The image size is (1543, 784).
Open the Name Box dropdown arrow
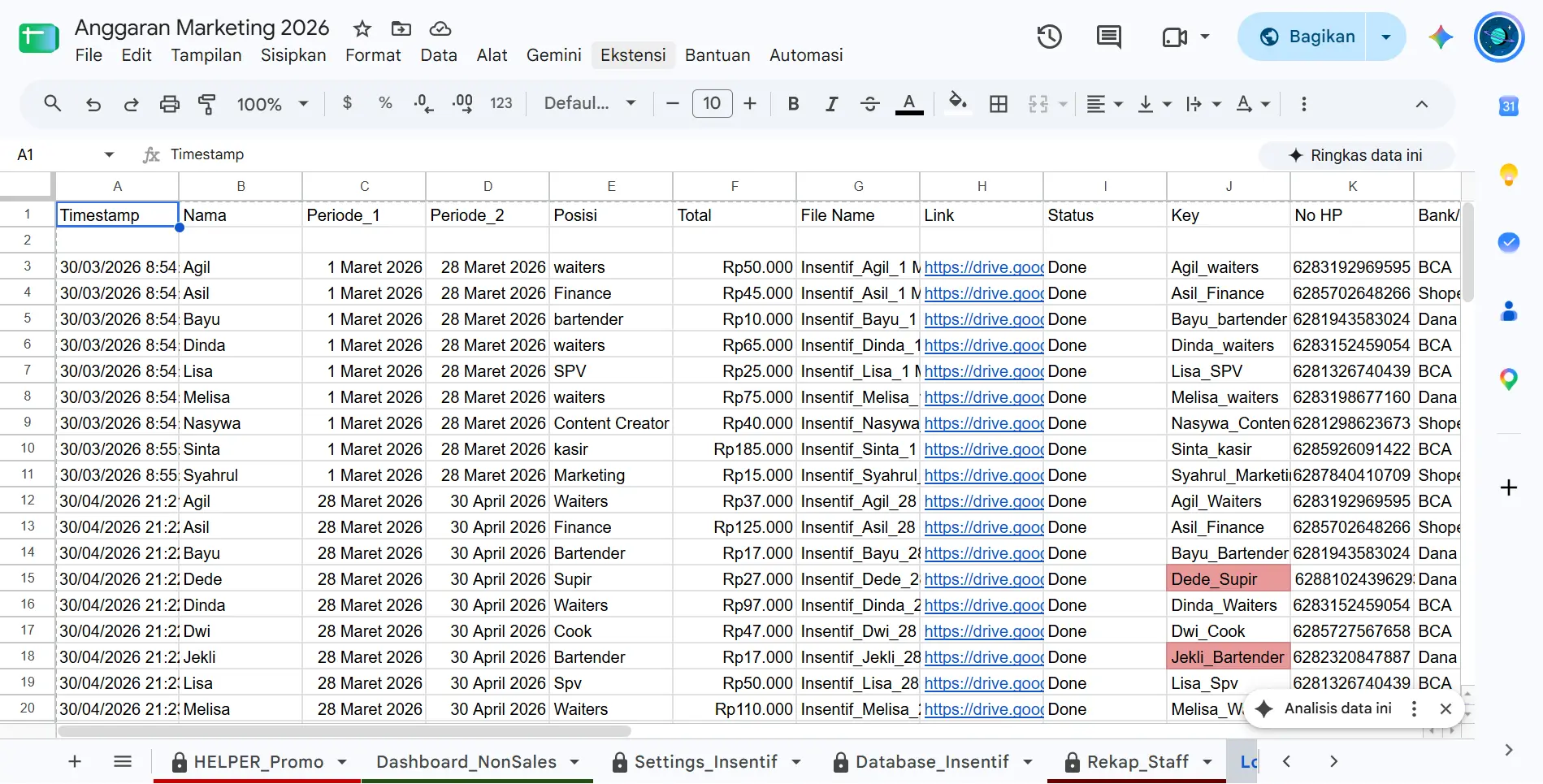(x=109, y=154)
